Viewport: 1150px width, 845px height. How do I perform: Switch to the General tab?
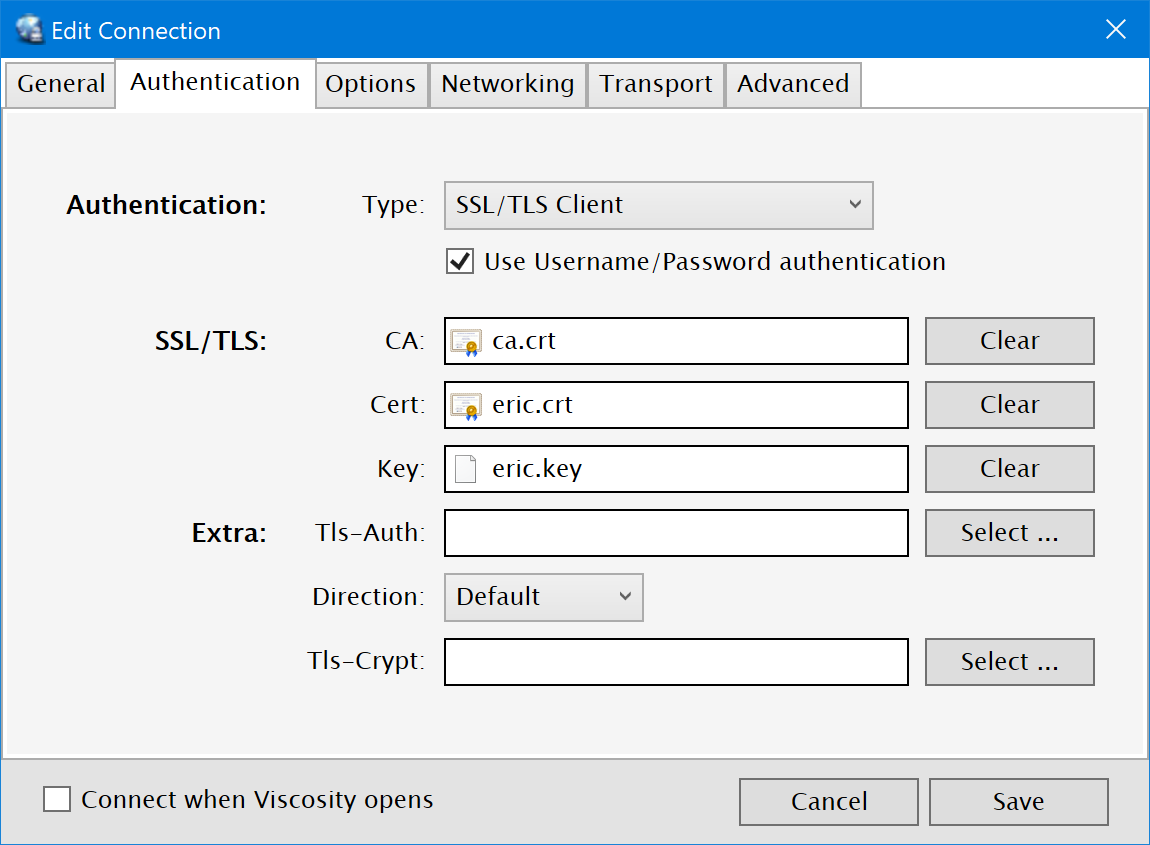61,84
